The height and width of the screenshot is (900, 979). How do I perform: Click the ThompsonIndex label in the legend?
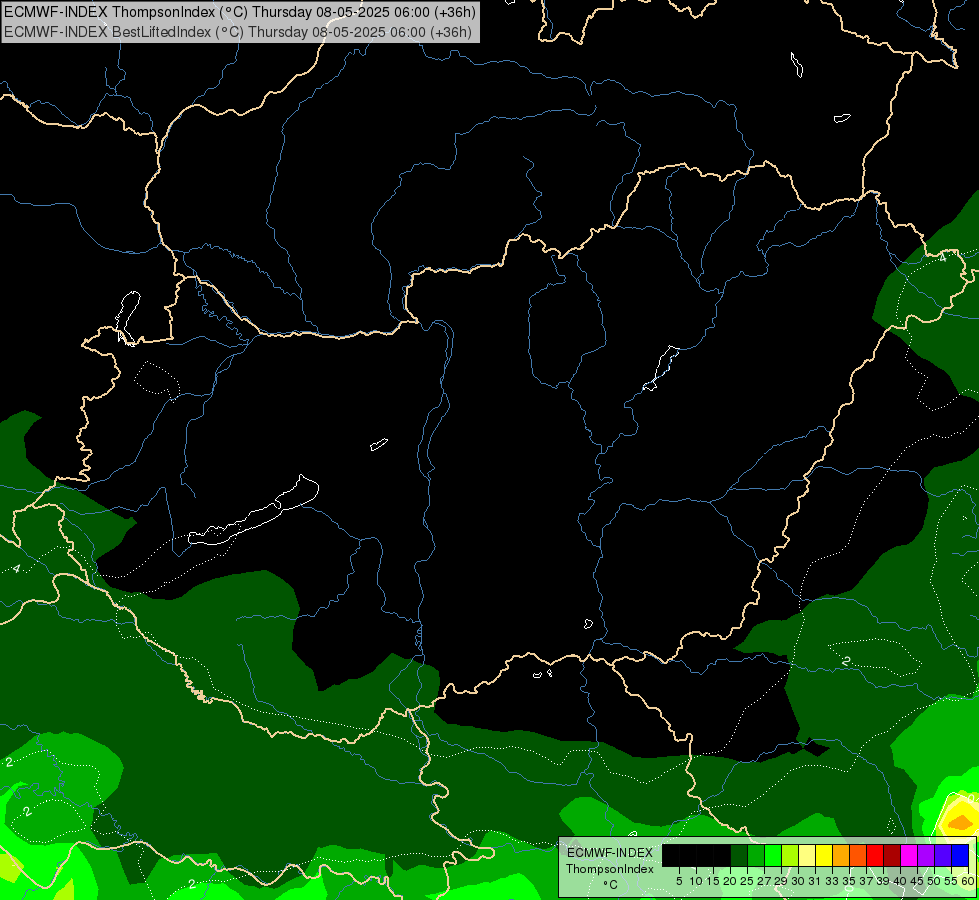click(609, 869)
